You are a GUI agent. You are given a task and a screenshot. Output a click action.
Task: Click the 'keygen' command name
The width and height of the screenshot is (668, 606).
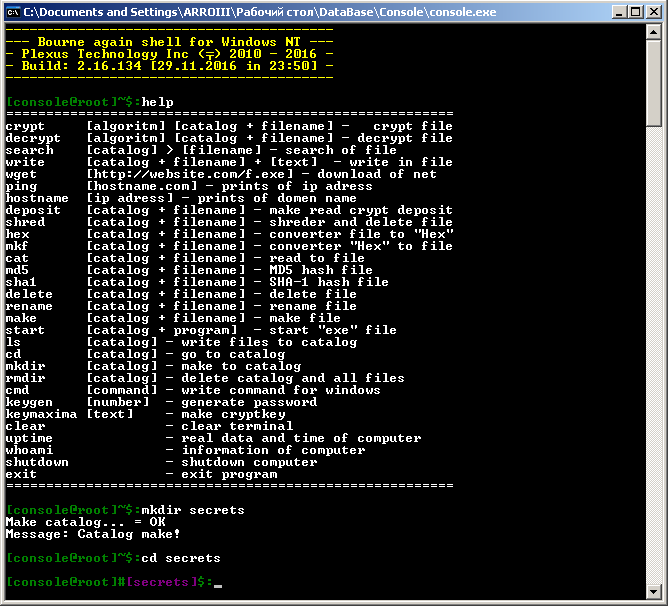tap(29, 402)
